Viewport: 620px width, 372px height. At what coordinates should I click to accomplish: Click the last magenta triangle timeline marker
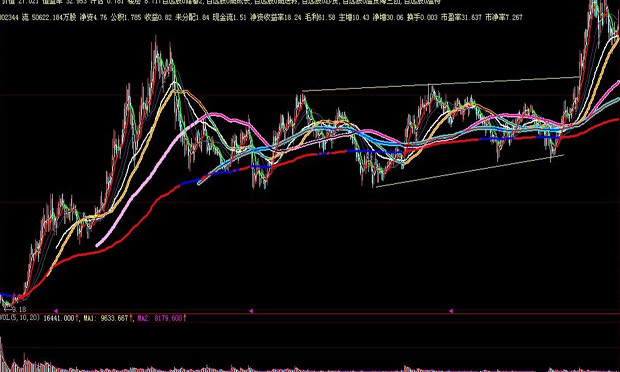(x=451, y=311)
